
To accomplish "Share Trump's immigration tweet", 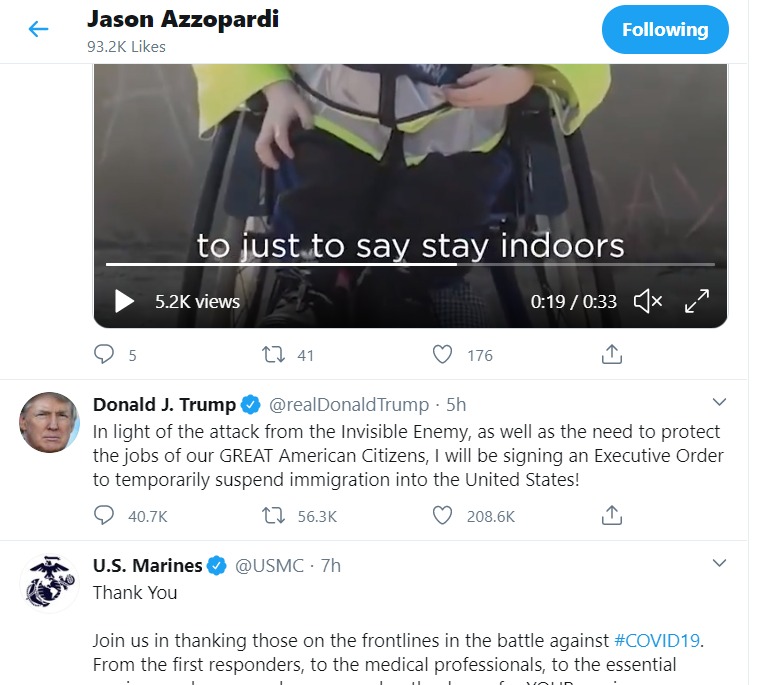I will tap(612, 515).
